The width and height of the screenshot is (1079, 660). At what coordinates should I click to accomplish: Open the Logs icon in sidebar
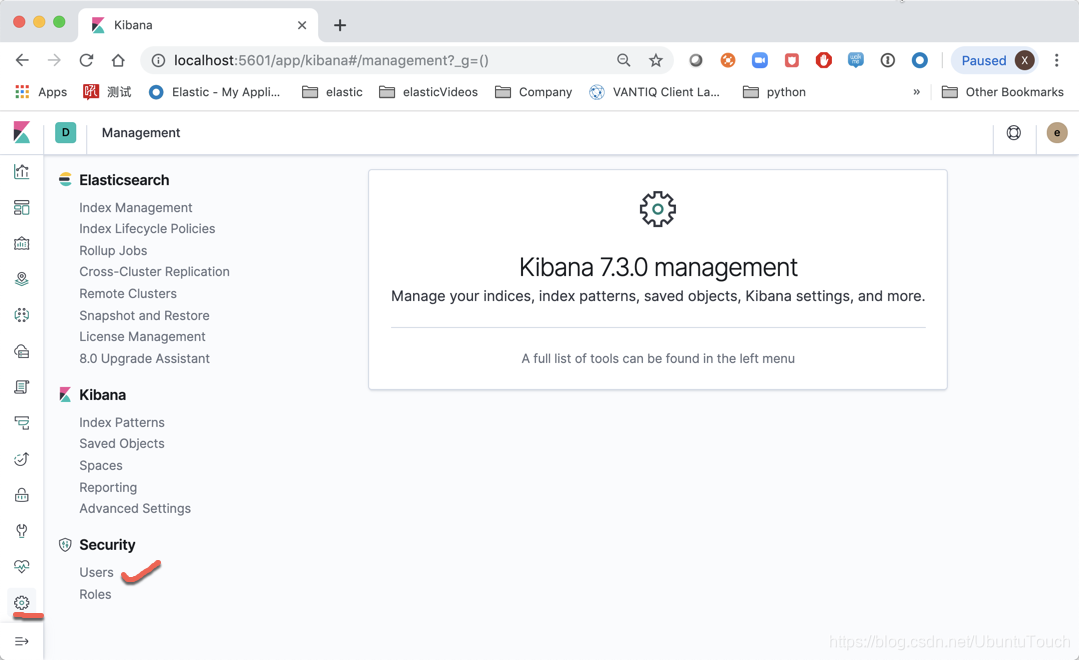pos(21,387)
